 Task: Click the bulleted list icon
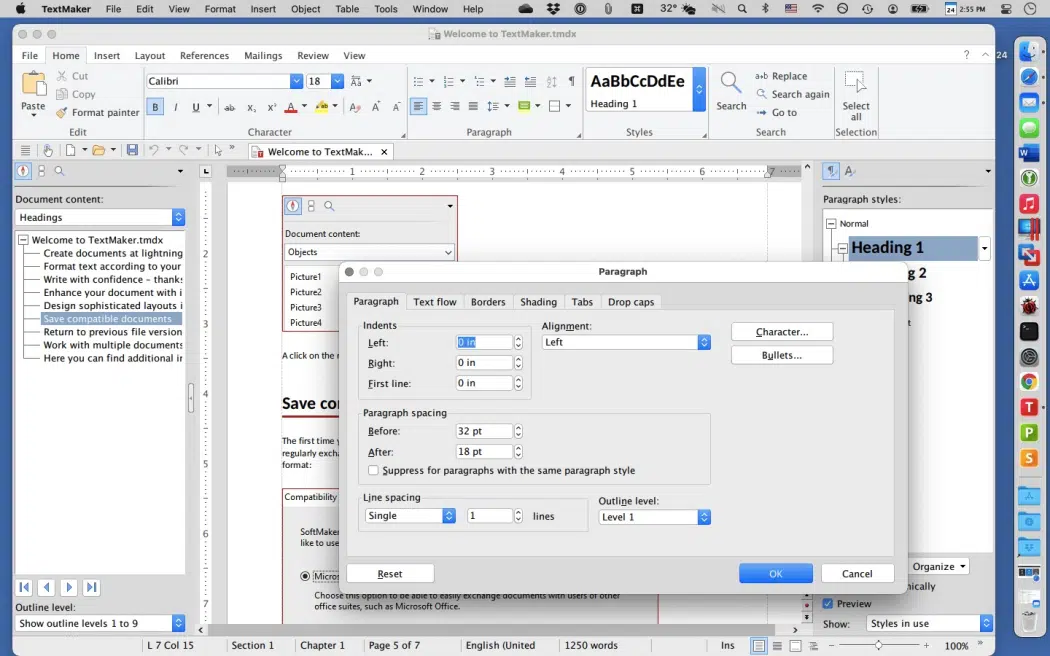(x=419, y=82)
